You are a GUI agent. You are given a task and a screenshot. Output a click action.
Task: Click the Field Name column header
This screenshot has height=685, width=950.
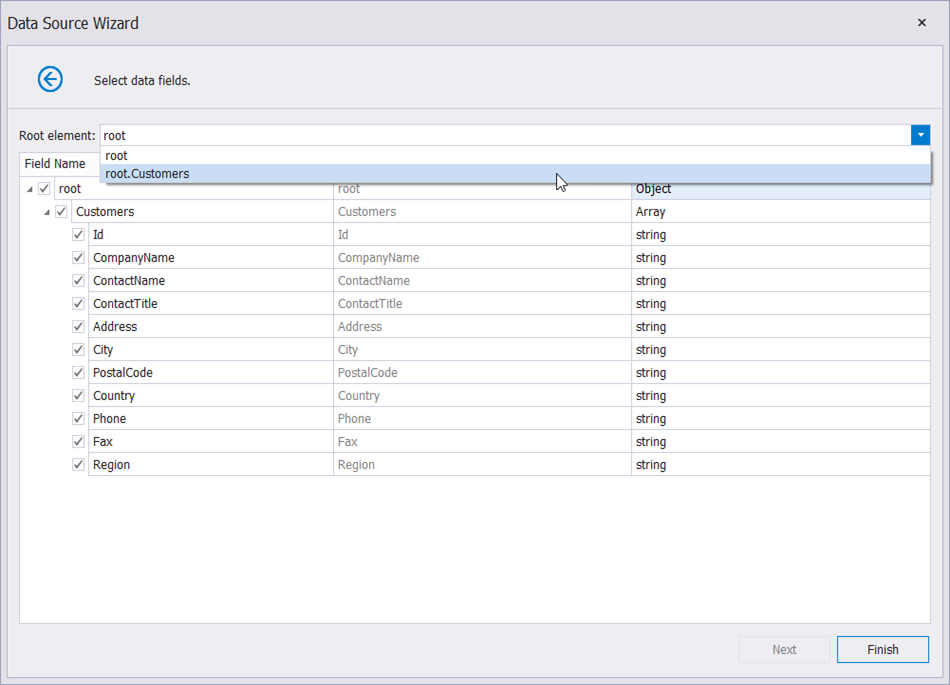pyautogui.click(x=55, y=164)
